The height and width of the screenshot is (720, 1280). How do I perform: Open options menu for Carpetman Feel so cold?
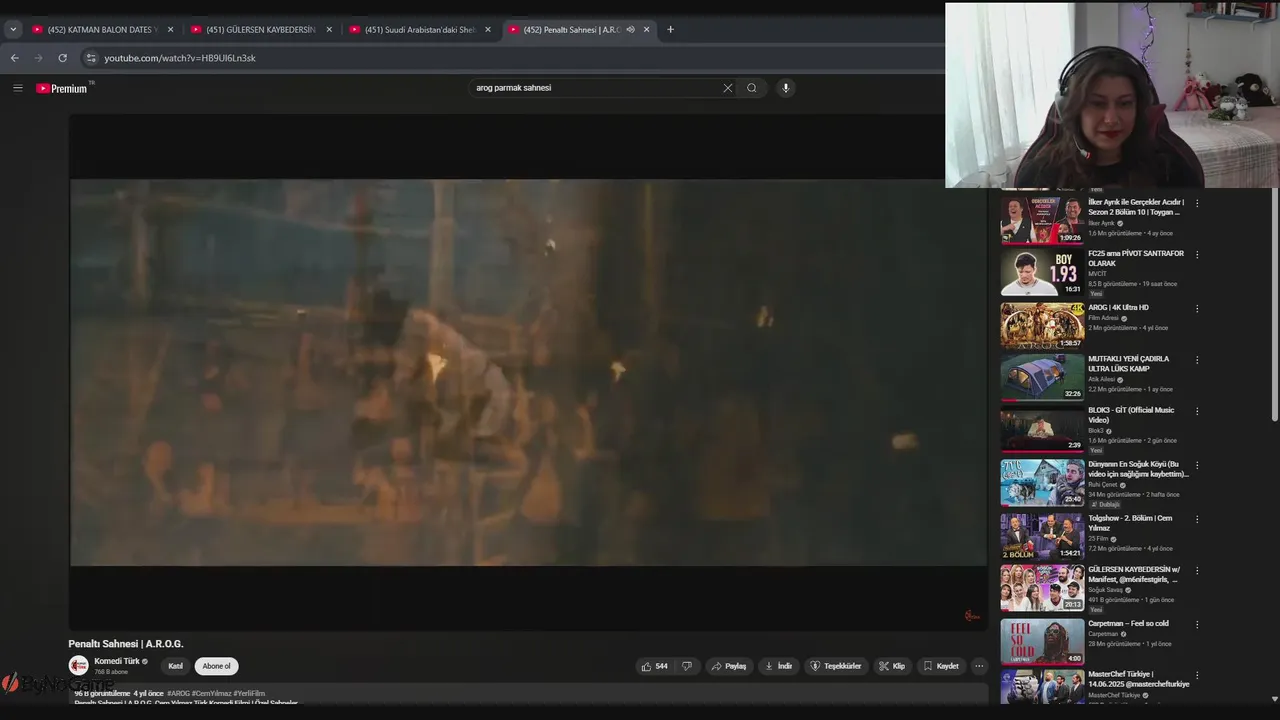click(x=1197, y=624)
